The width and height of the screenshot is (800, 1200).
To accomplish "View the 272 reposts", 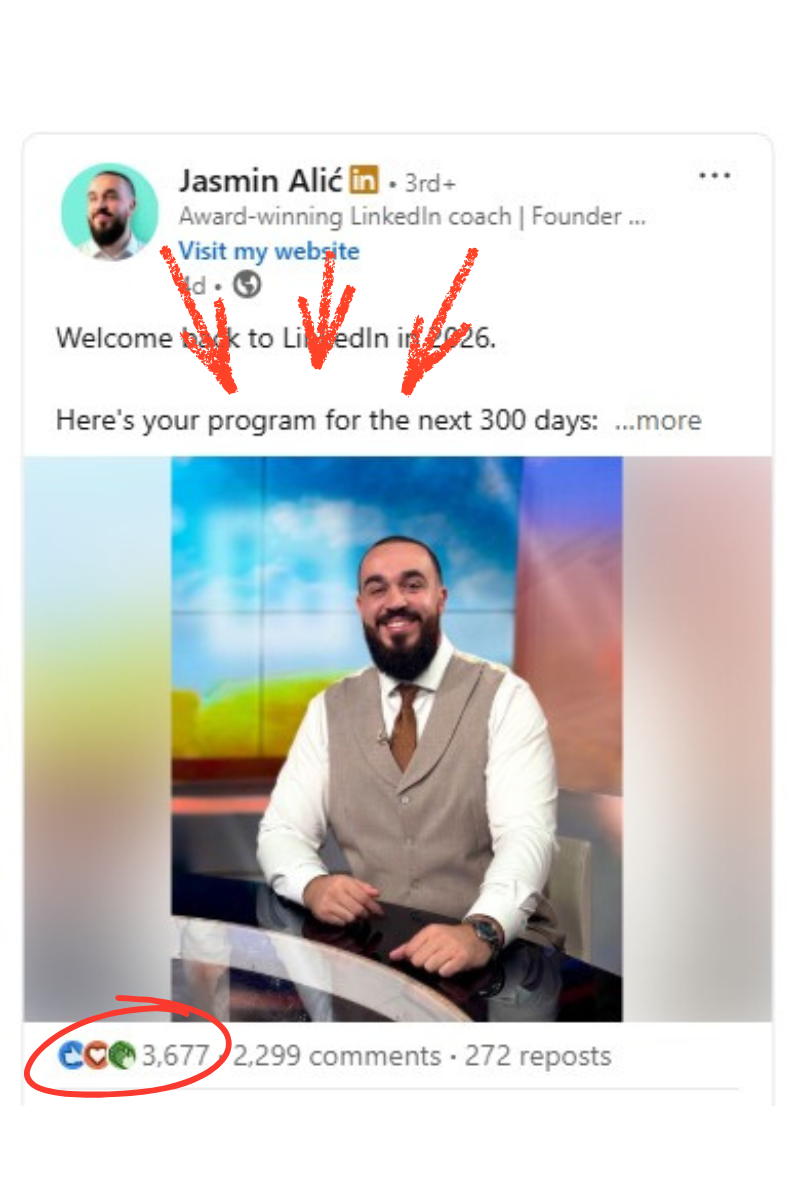I will point(538,1056).
